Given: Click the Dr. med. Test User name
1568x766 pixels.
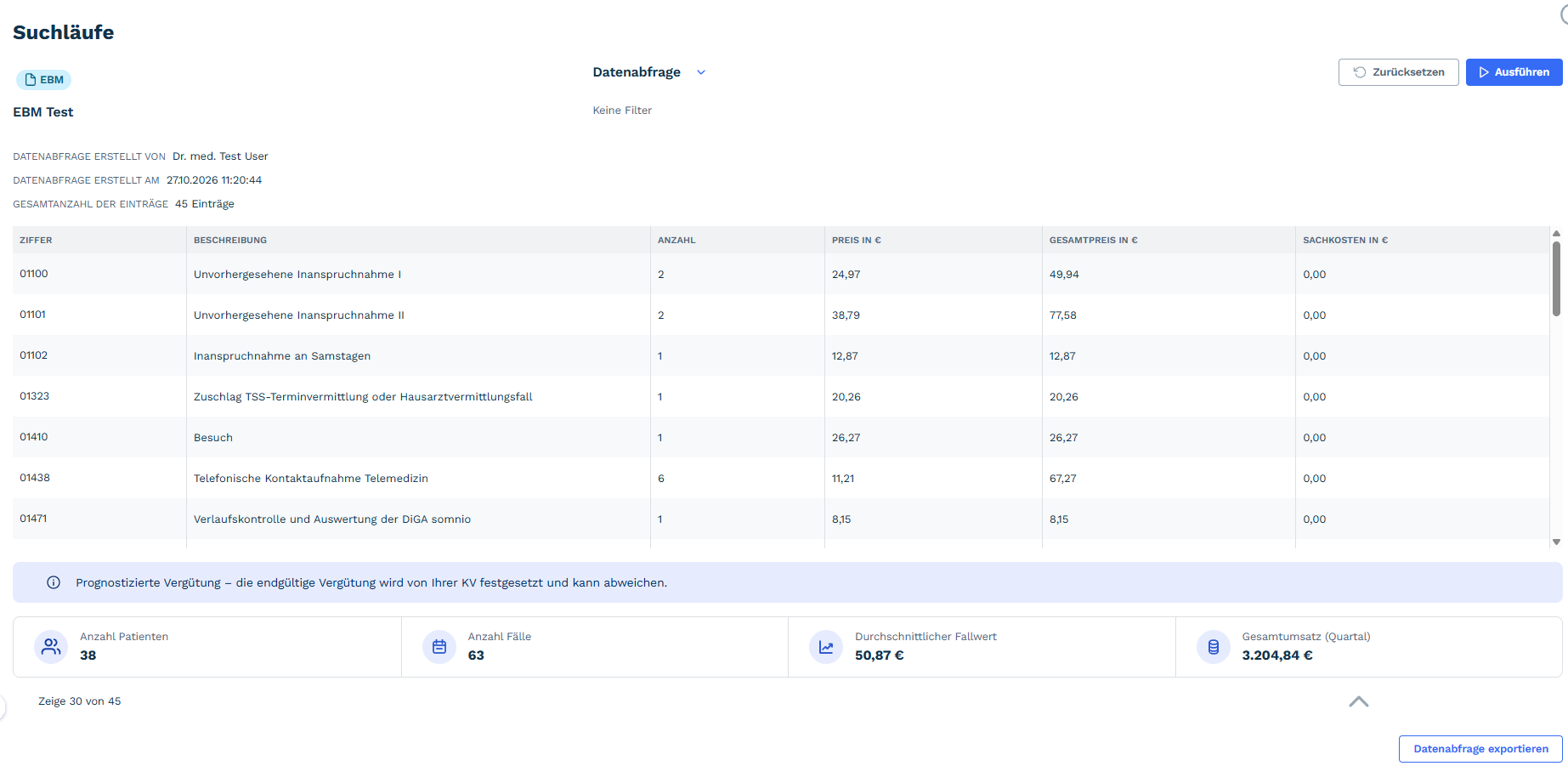Looking at the screenshot, I should (x=220, y=156).
